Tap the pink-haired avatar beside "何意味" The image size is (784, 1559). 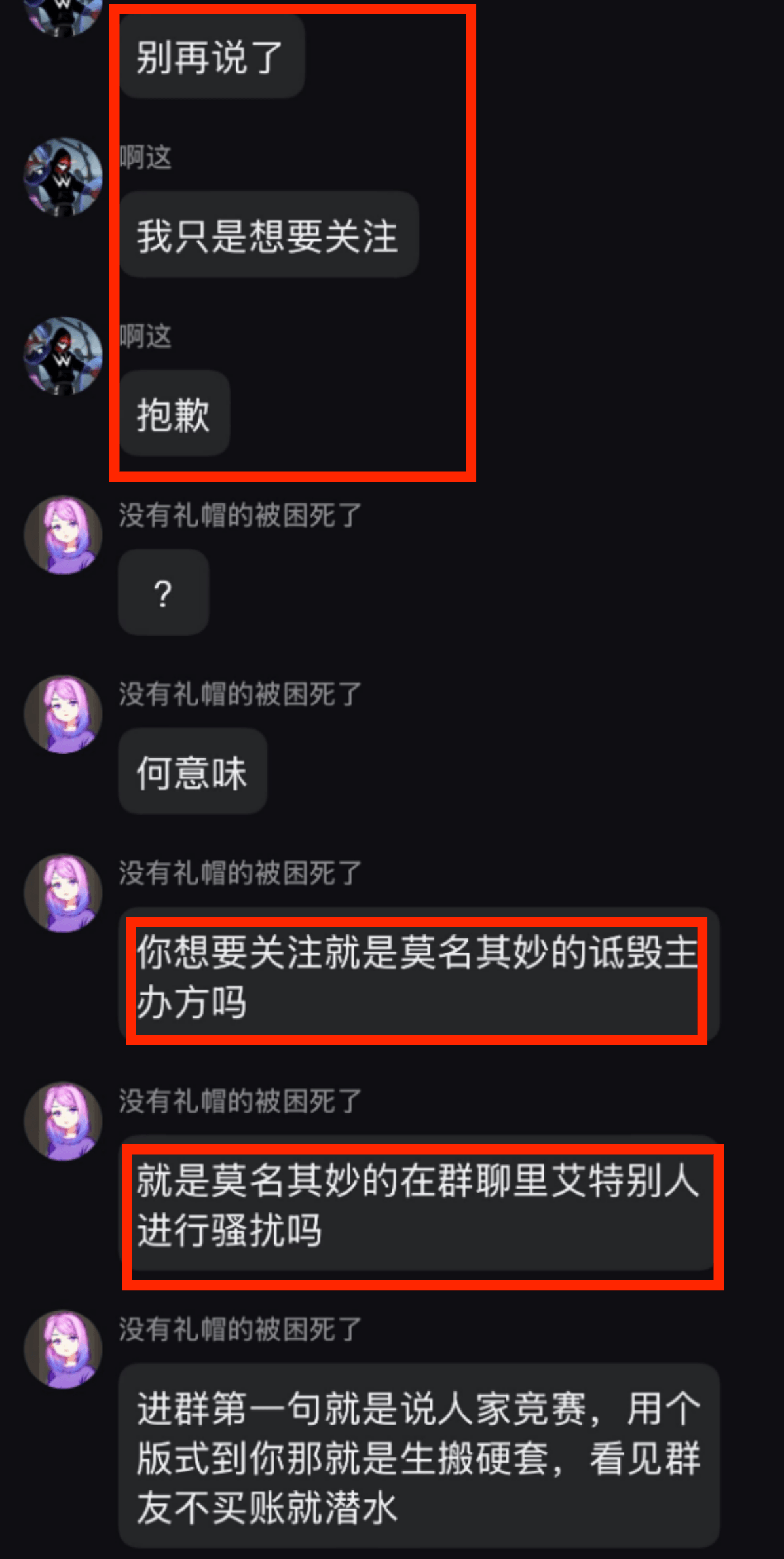[x=63, y=714]
